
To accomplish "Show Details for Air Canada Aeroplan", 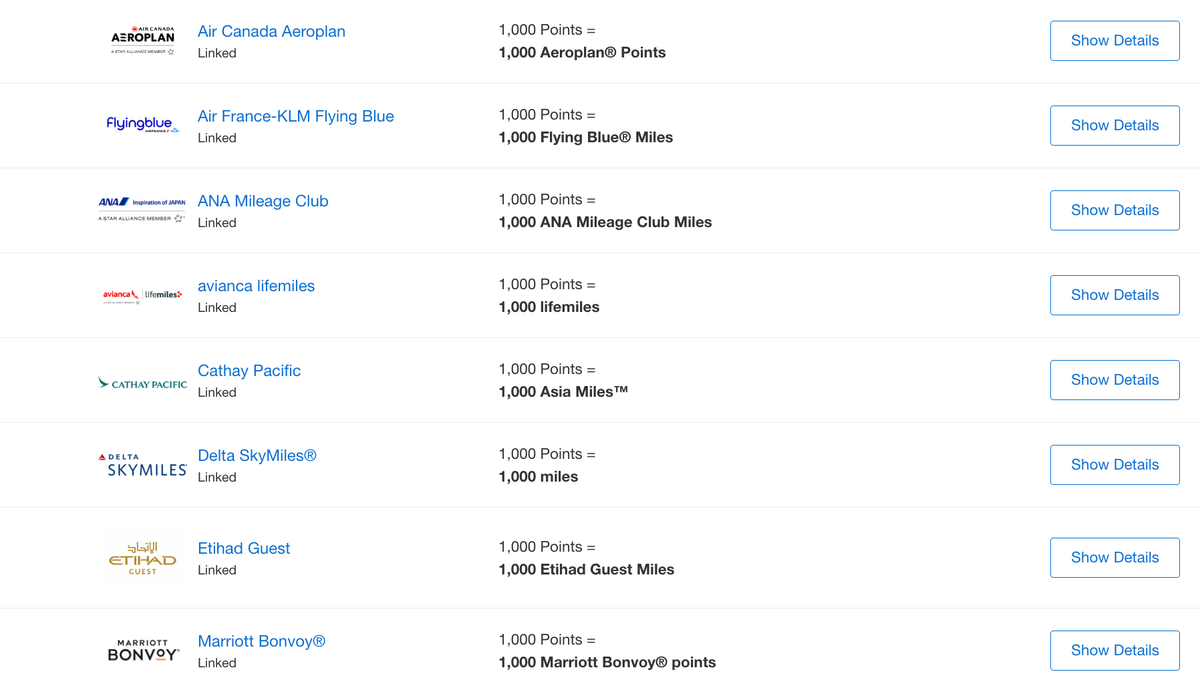I will [x=1114, y=41].
